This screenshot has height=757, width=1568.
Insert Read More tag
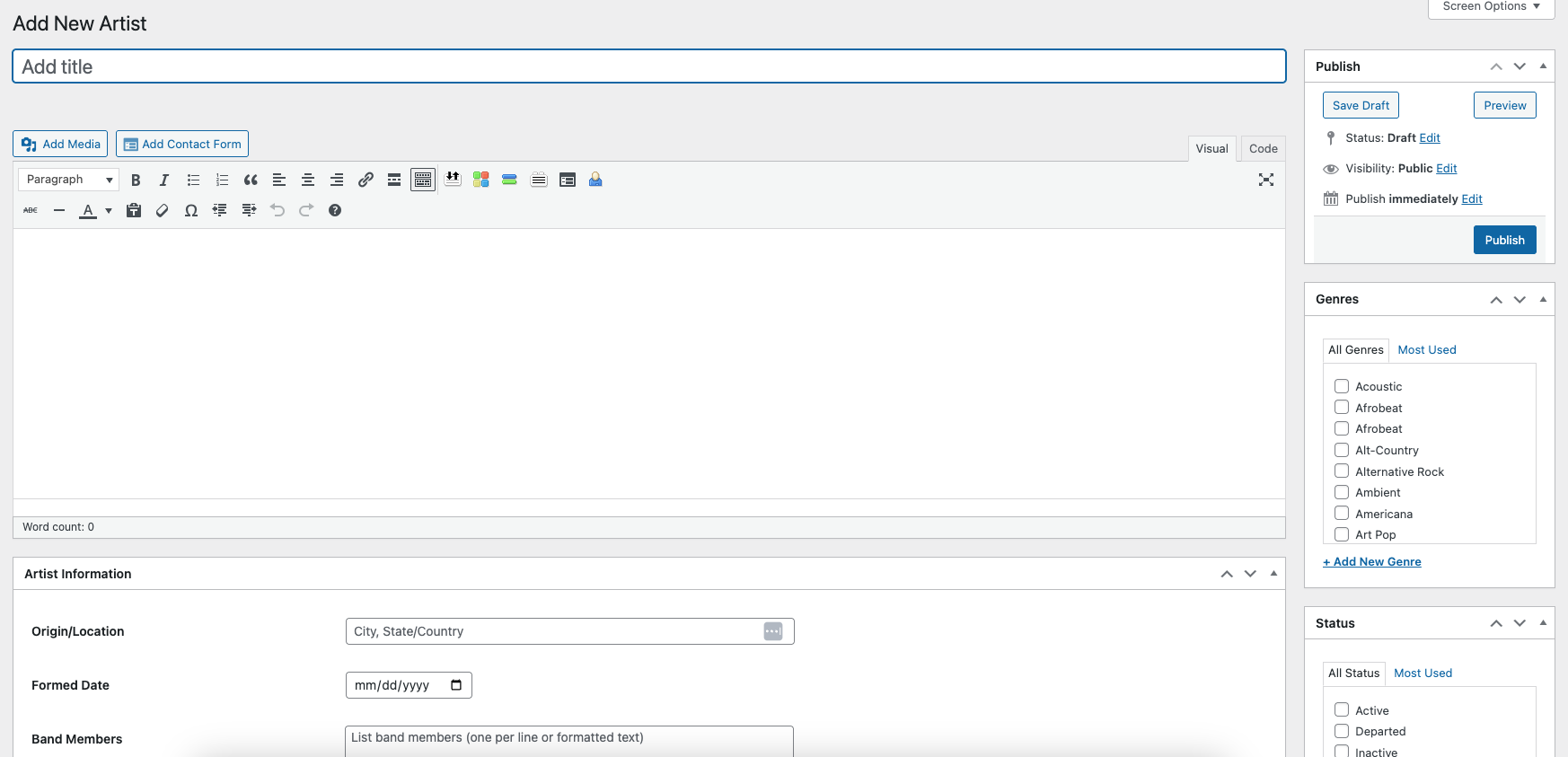394,180
